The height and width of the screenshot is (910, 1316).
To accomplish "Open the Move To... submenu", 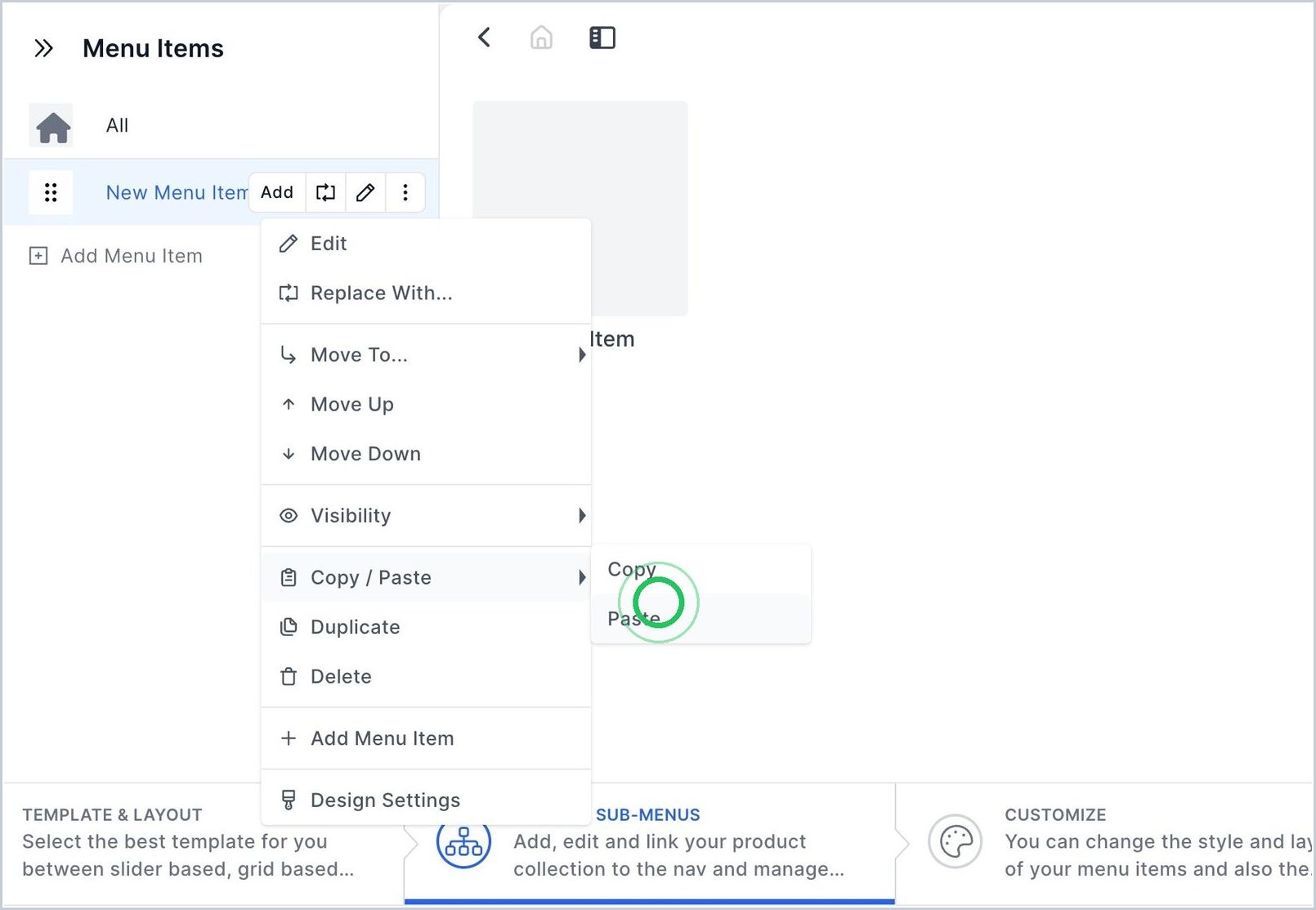I will coord(426,355).
